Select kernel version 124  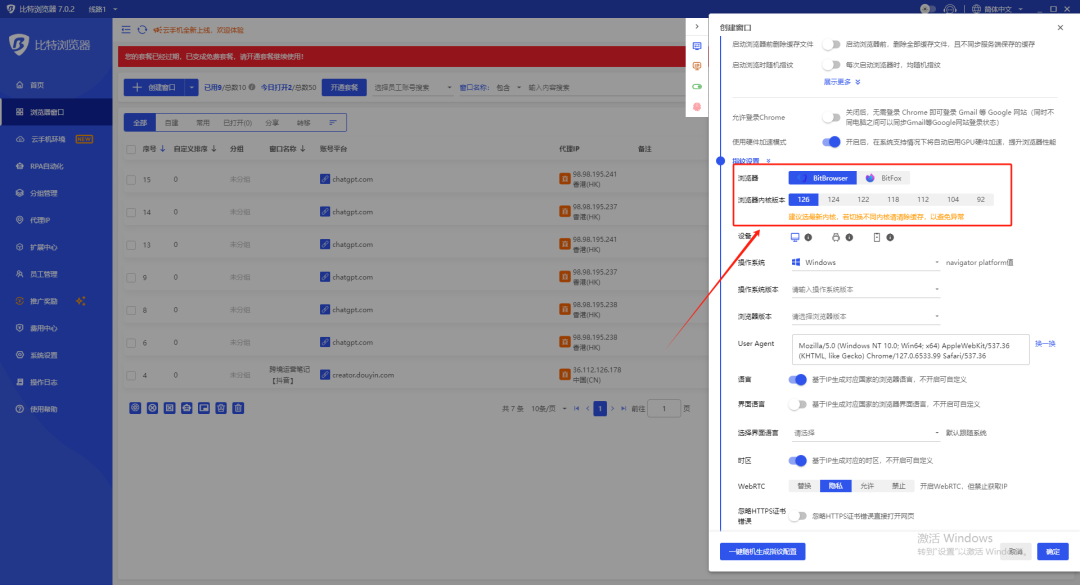click(x=833, y=200)
